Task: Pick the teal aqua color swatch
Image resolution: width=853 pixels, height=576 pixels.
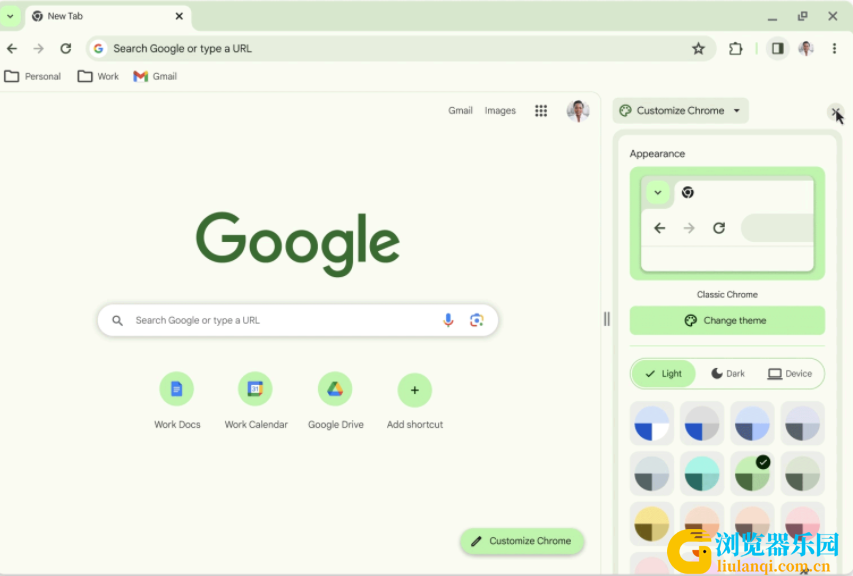Action: pos(702,474)
